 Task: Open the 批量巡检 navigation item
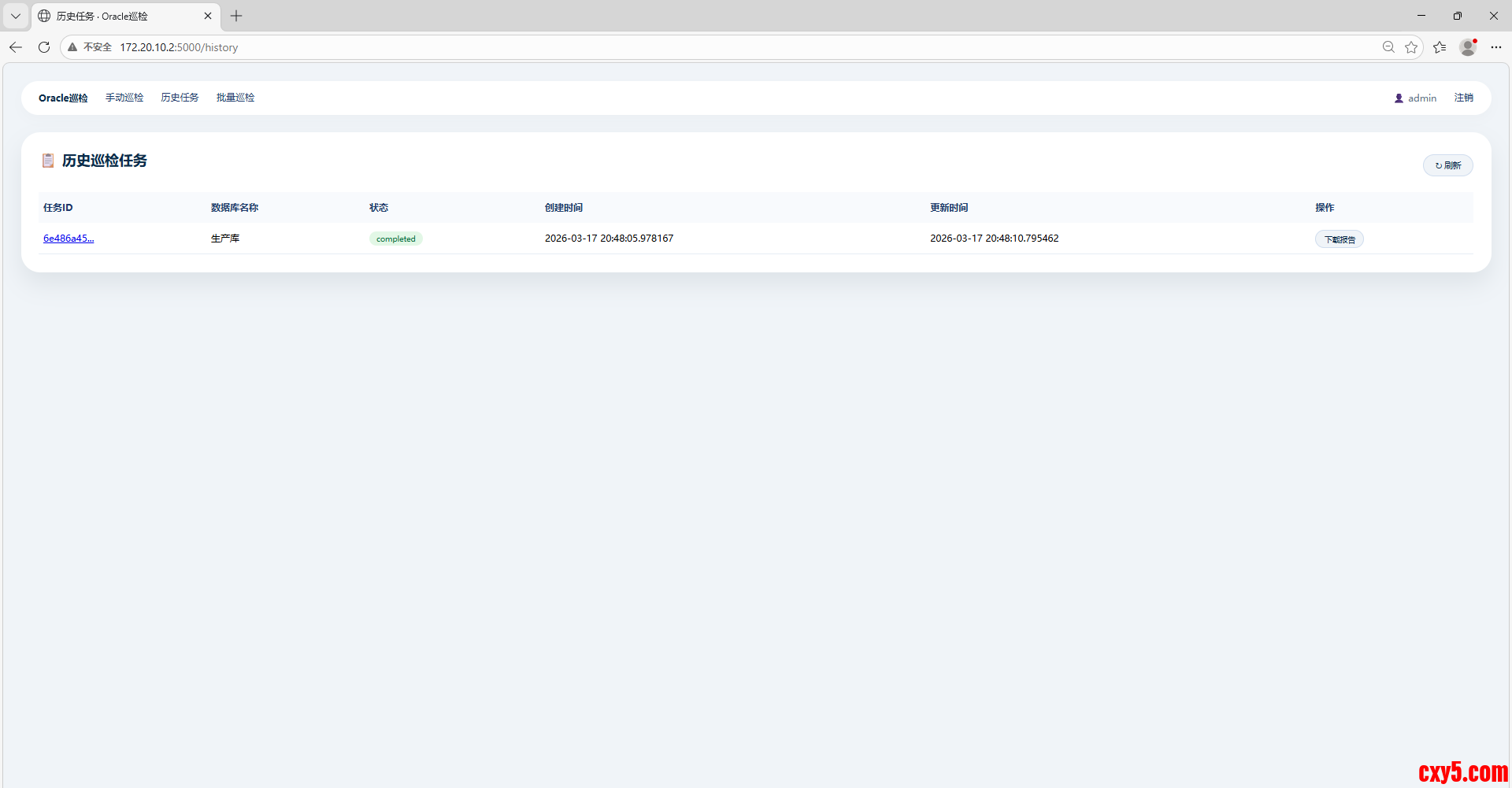pos(235,98)
